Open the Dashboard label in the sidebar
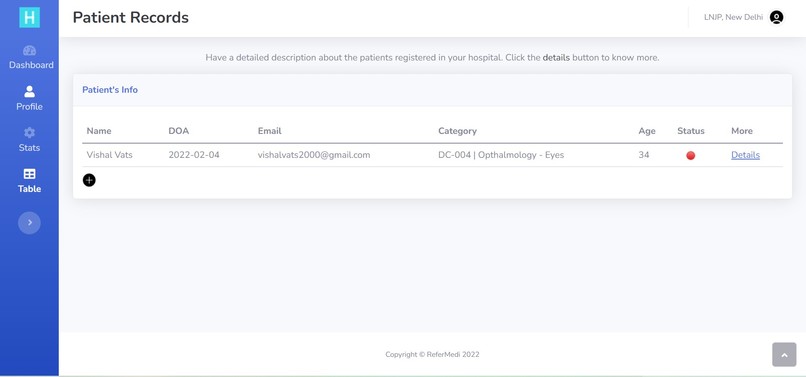The image size is (806, 377). [31, 65]
